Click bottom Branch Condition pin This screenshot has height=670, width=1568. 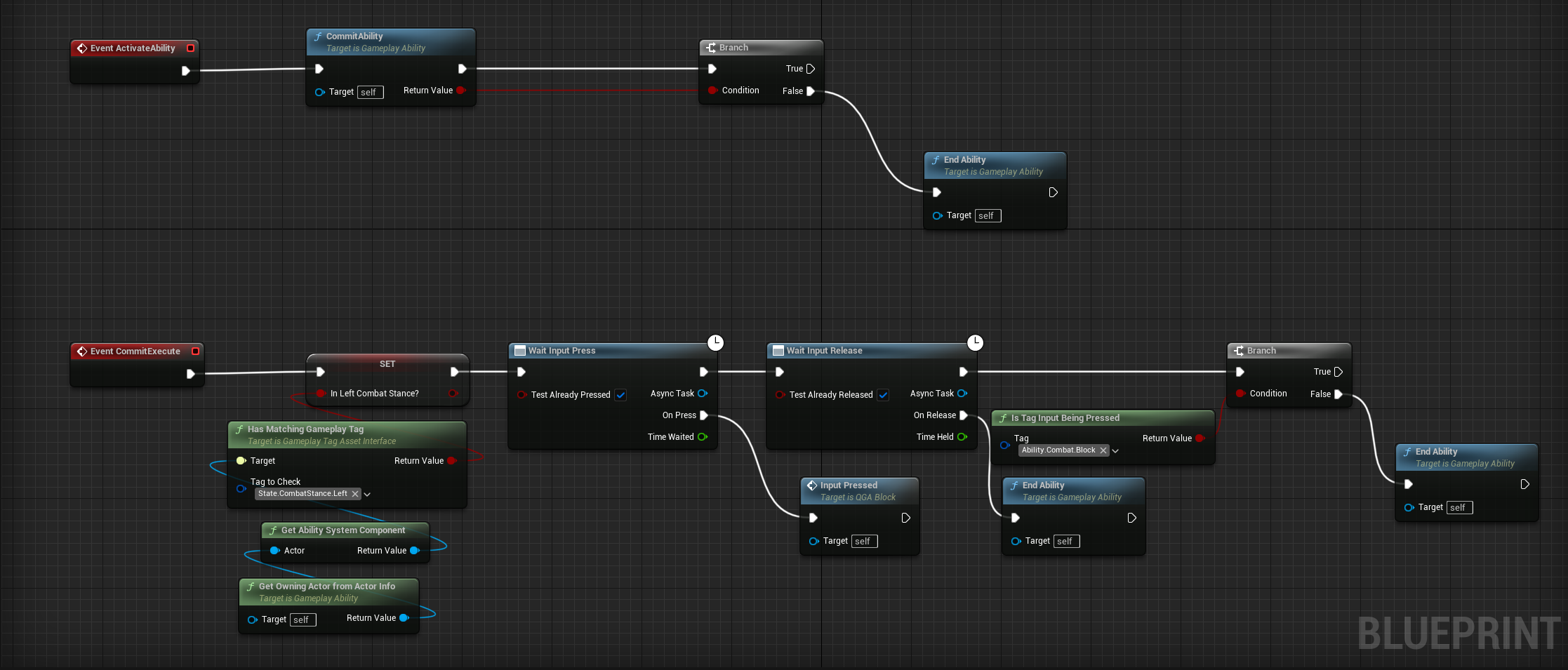(1240, 394)
